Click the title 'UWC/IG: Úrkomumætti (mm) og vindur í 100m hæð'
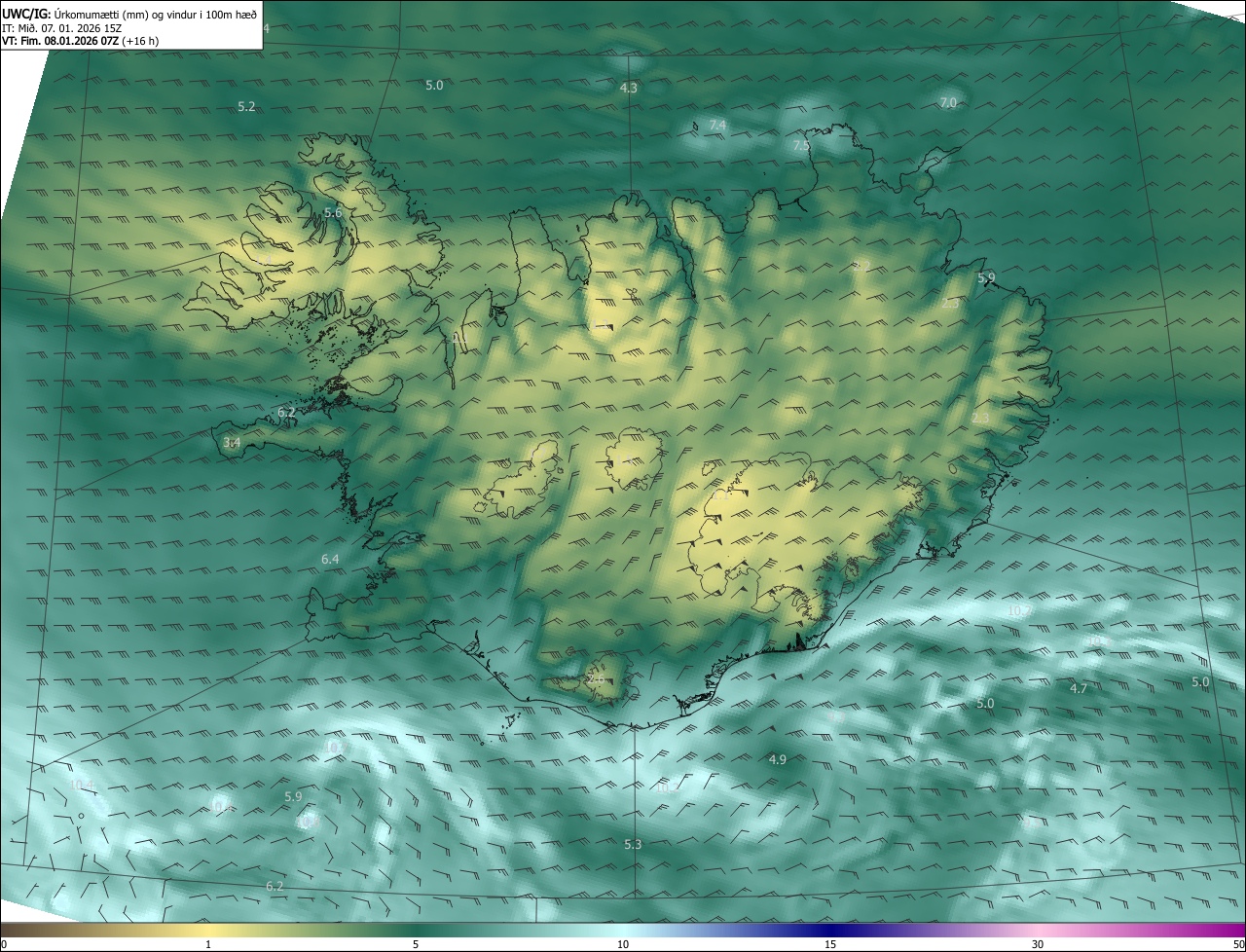The width and height of the screenshot is (1246, 952). click(129, 15)
